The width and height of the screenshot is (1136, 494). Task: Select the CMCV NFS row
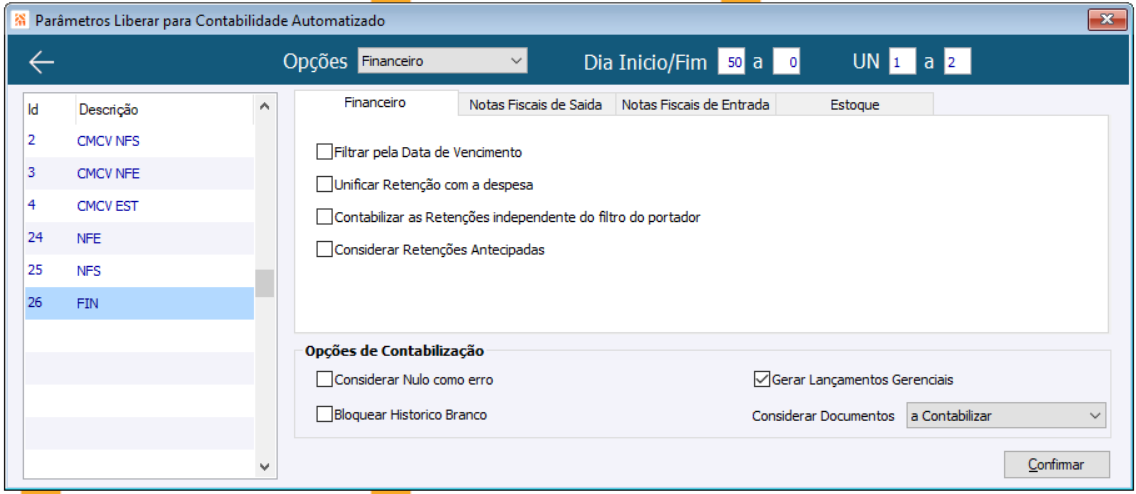point(108,141)
